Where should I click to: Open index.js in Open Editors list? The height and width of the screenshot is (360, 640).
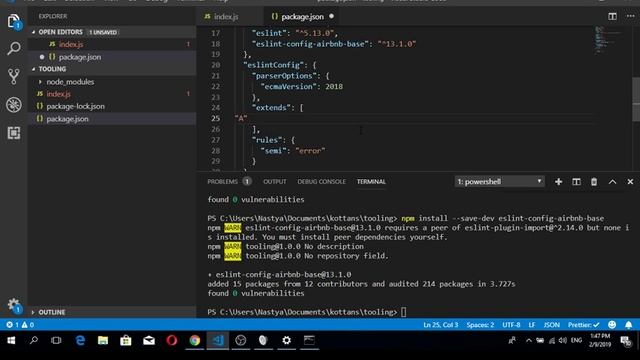pos(112,44)
